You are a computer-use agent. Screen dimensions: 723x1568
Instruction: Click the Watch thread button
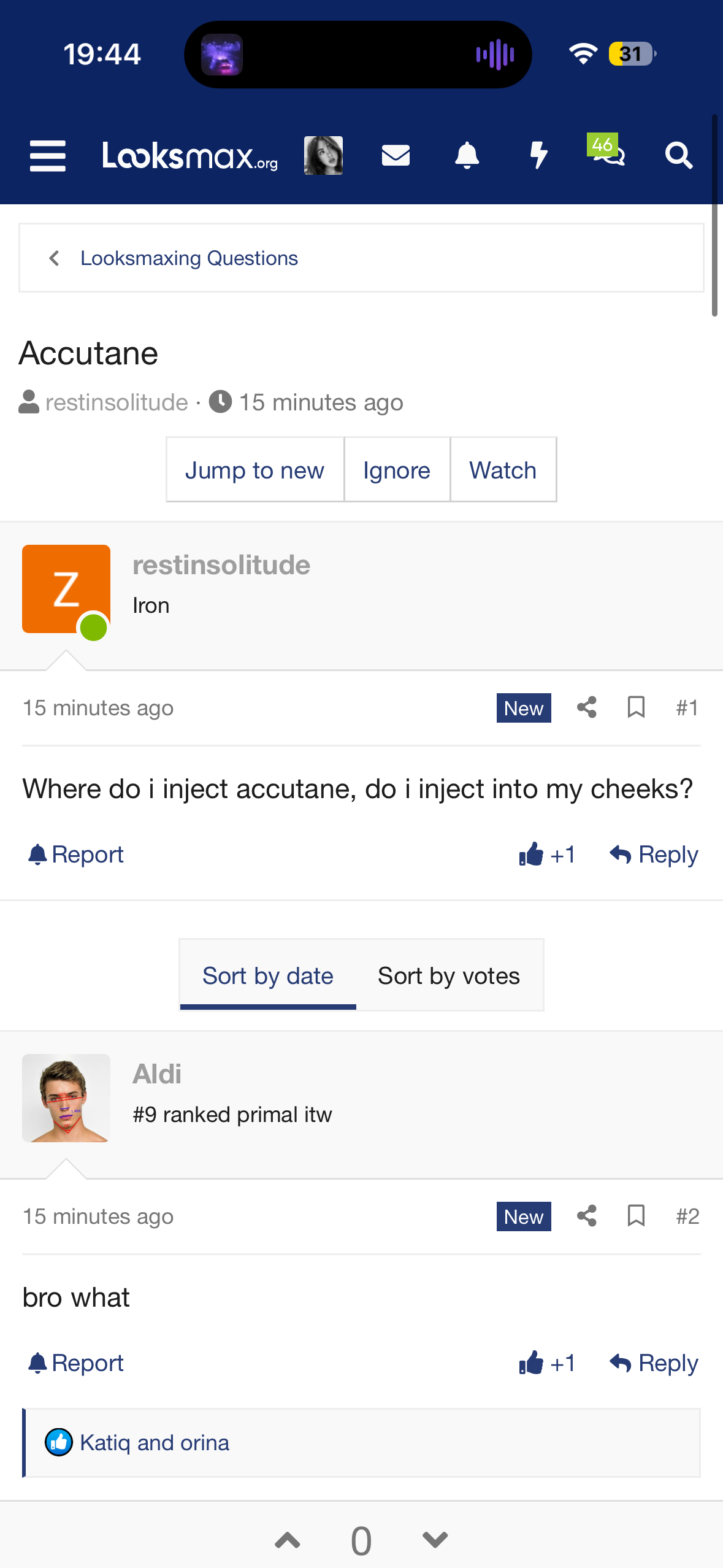[x=503, y=471]
